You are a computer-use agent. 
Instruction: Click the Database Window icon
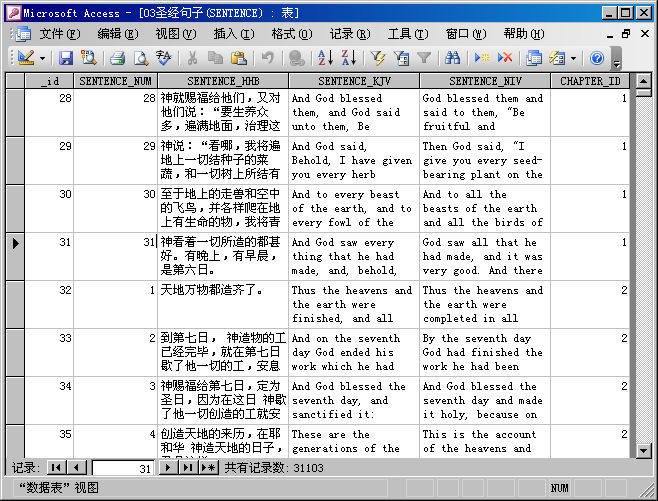coord(533,57)
